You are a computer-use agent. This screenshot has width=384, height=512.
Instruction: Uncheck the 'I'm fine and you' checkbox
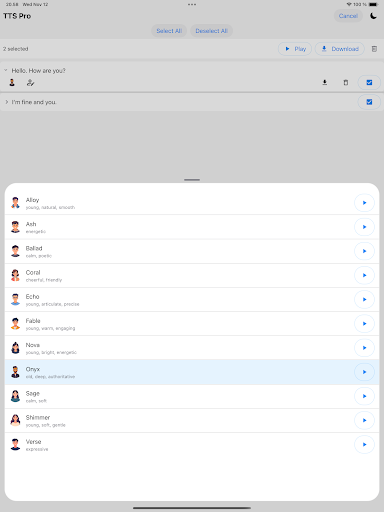pyautogui.click(x=369, y=102)
